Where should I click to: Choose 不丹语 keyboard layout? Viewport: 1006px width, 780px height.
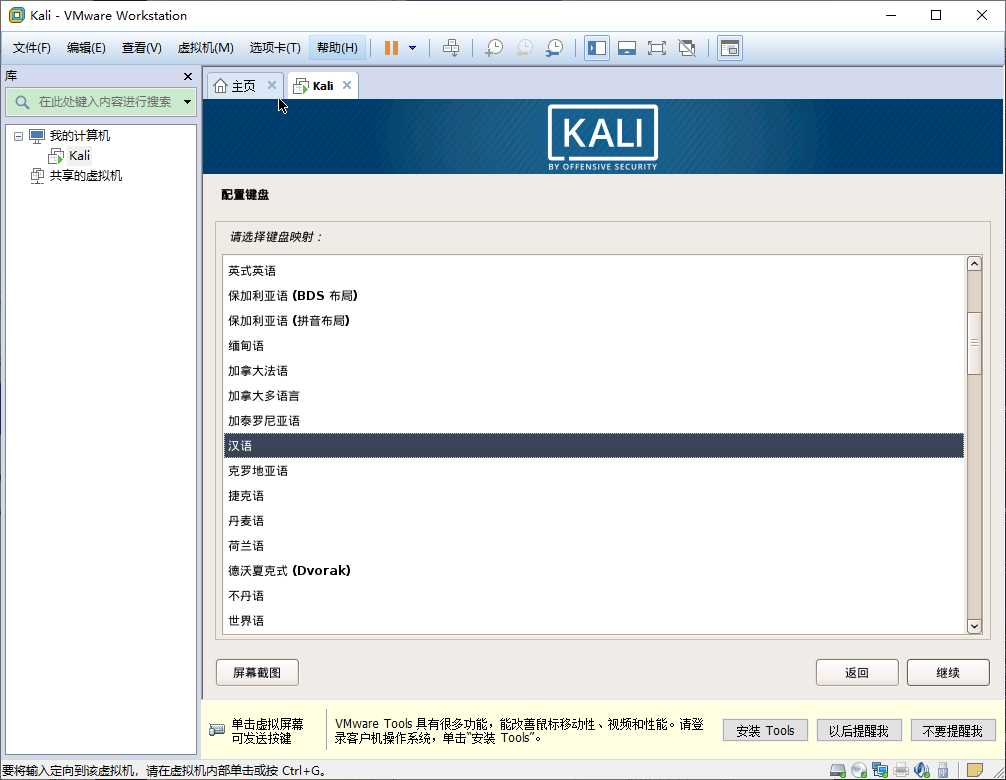point(593,596)
